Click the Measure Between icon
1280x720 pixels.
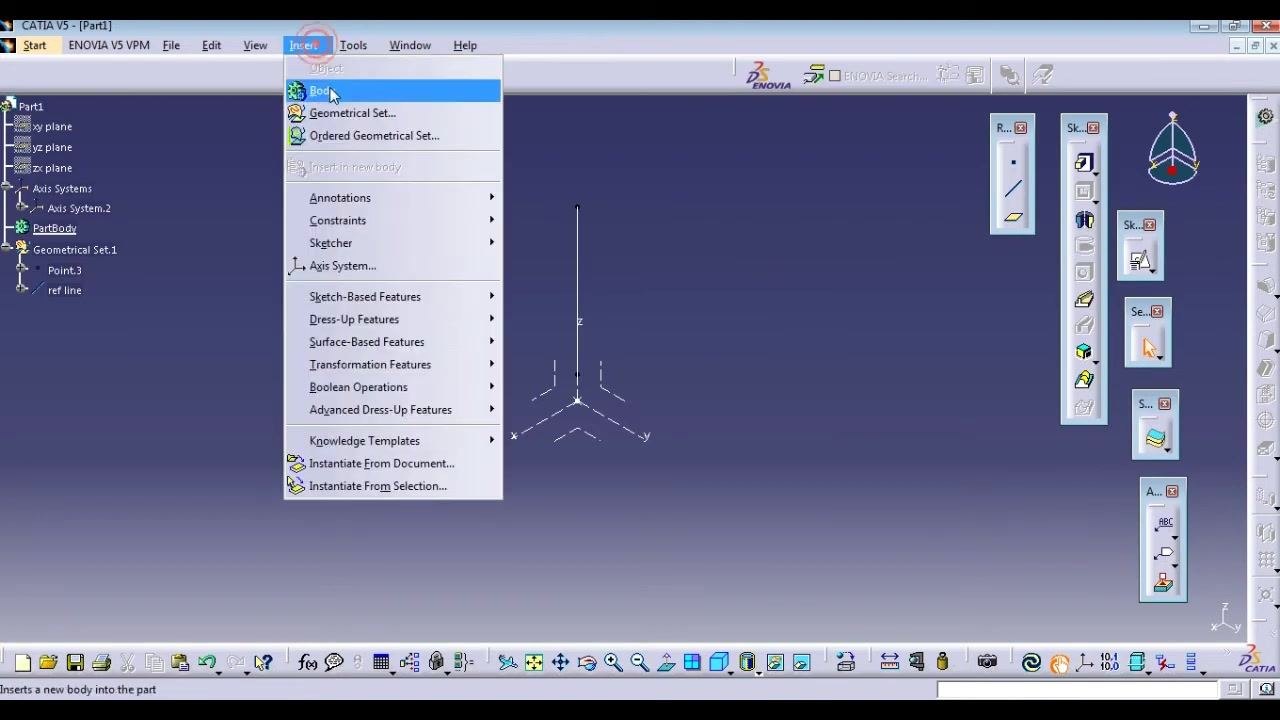pyautogui.click(x=889, y=662)
